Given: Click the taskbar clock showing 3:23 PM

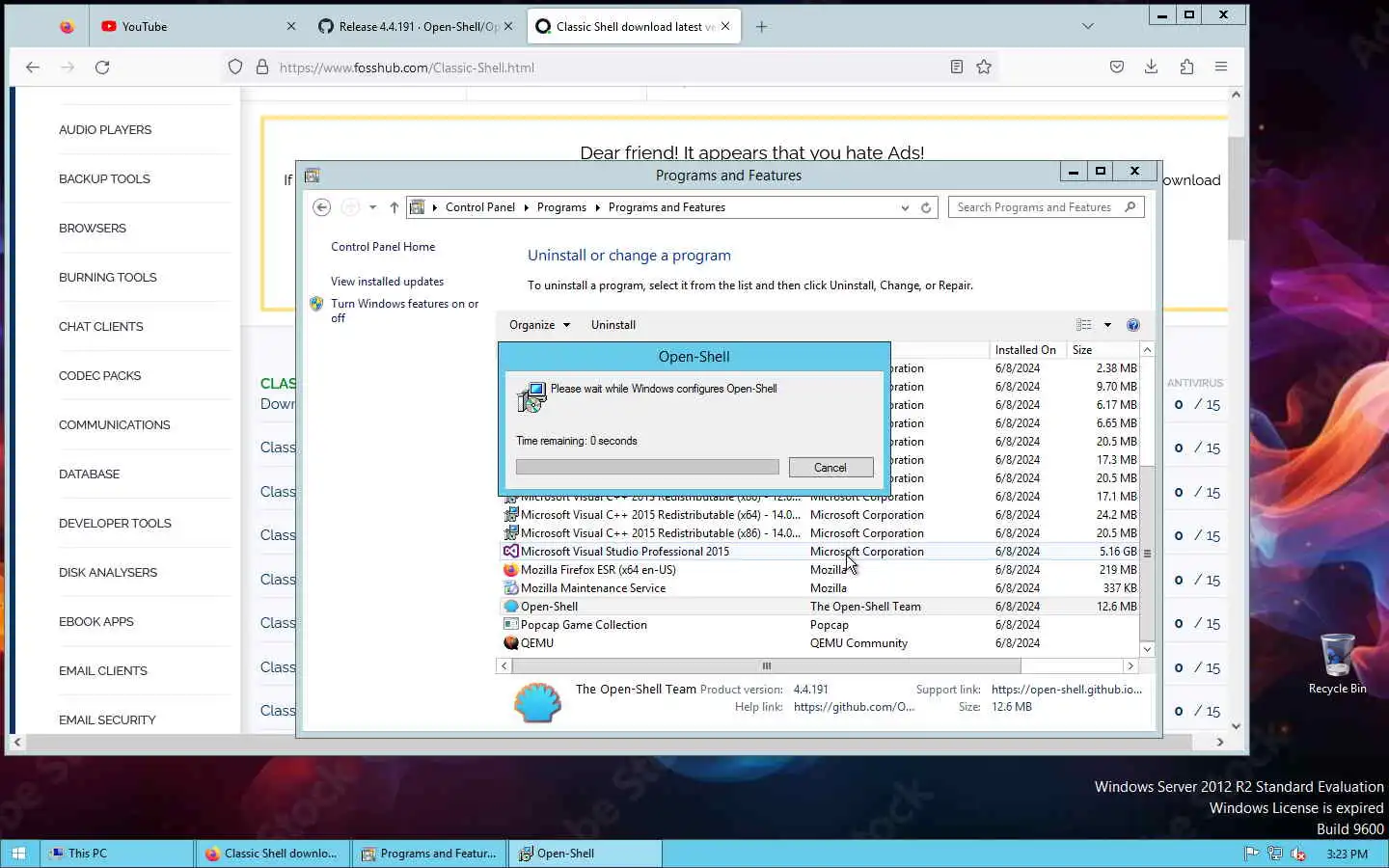Looking at the screenshot, I should click(x=1347, y=854).
